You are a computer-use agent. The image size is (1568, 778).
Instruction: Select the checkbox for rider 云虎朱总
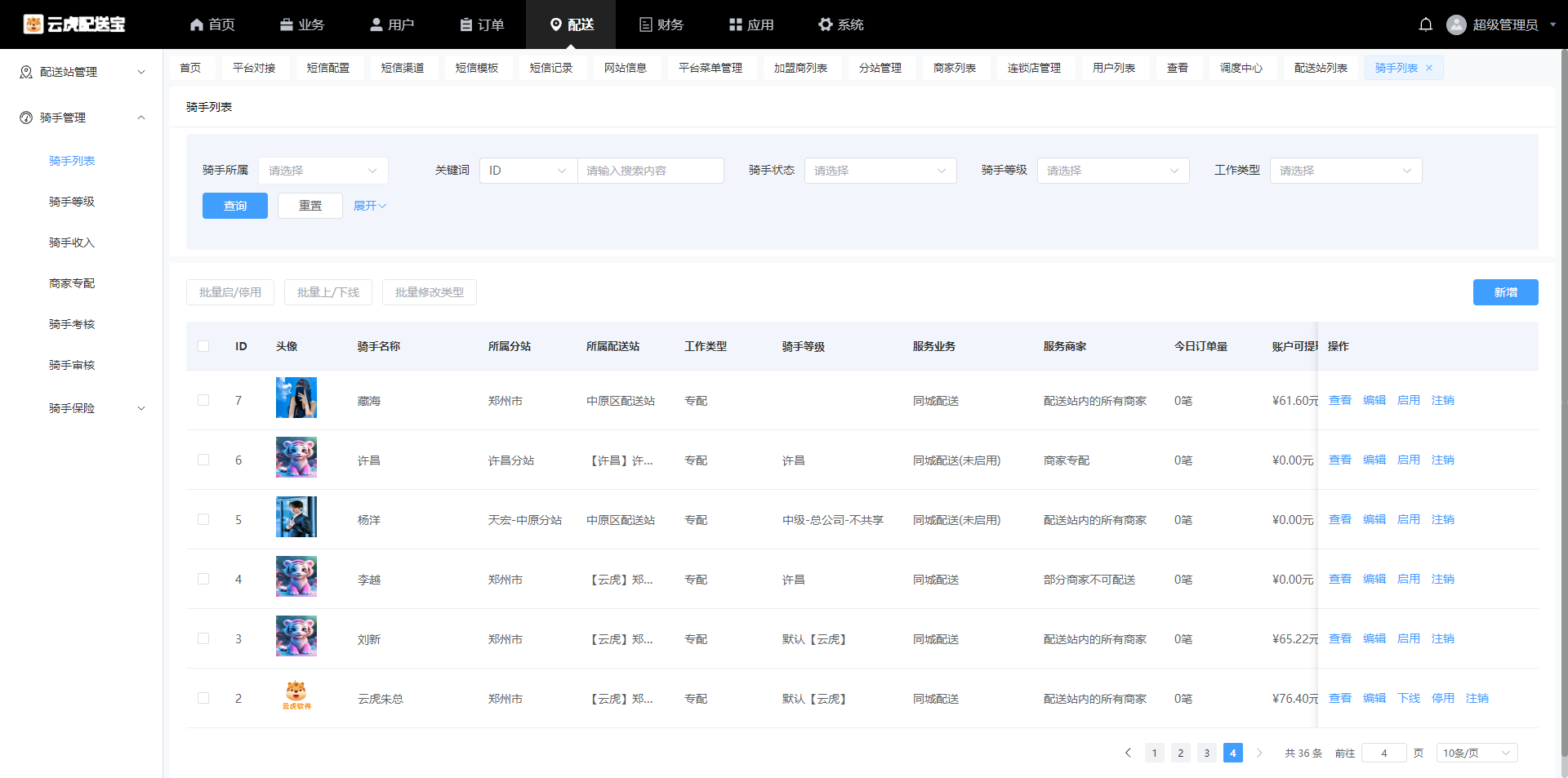(203, 698)
